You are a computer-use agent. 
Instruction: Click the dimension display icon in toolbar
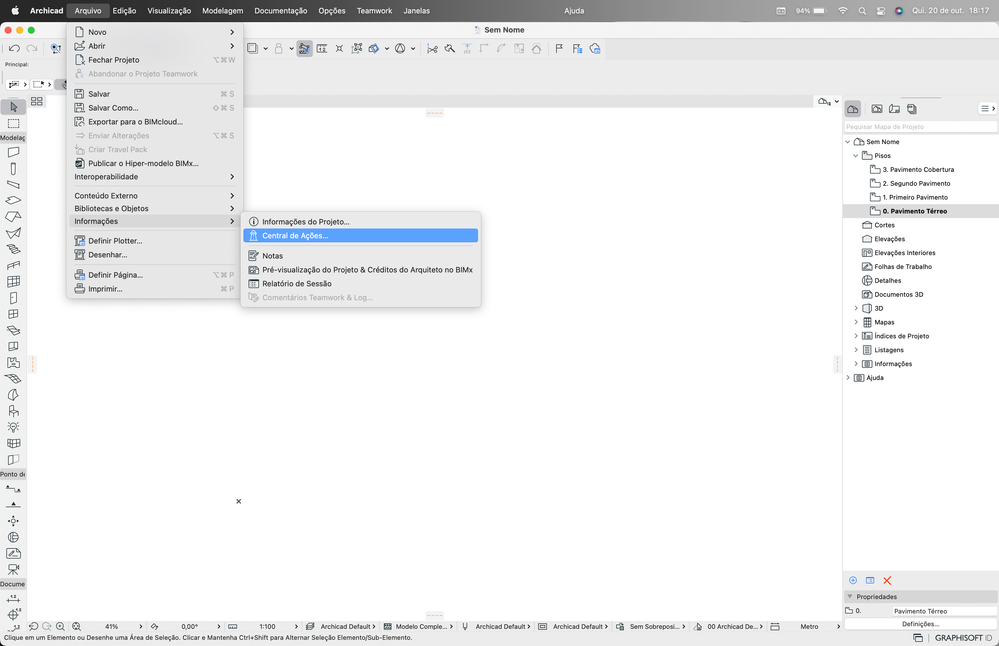pyautogui.click(x=322, y=48)
